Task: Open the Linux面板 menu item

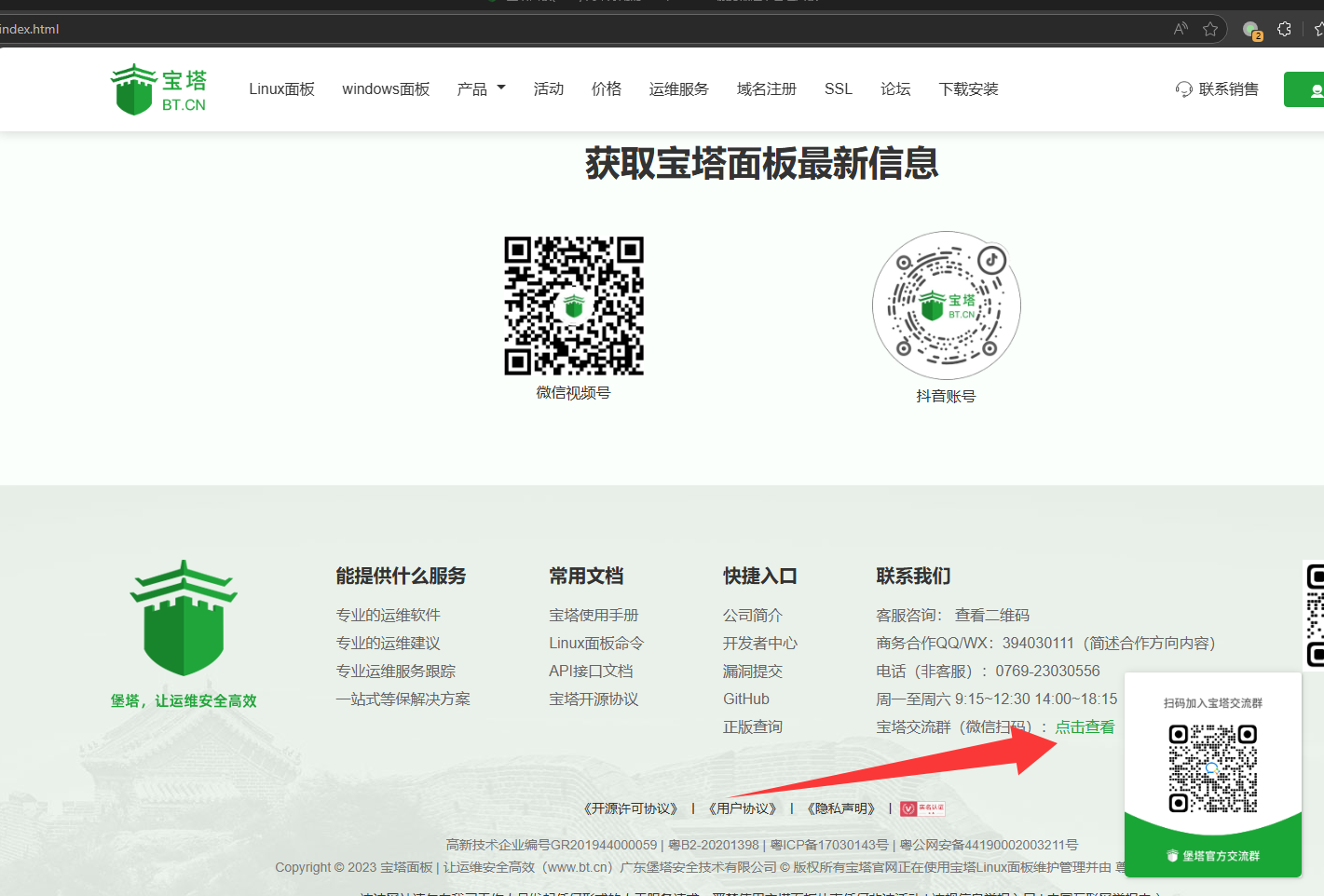Action: (x=281, y=89)
